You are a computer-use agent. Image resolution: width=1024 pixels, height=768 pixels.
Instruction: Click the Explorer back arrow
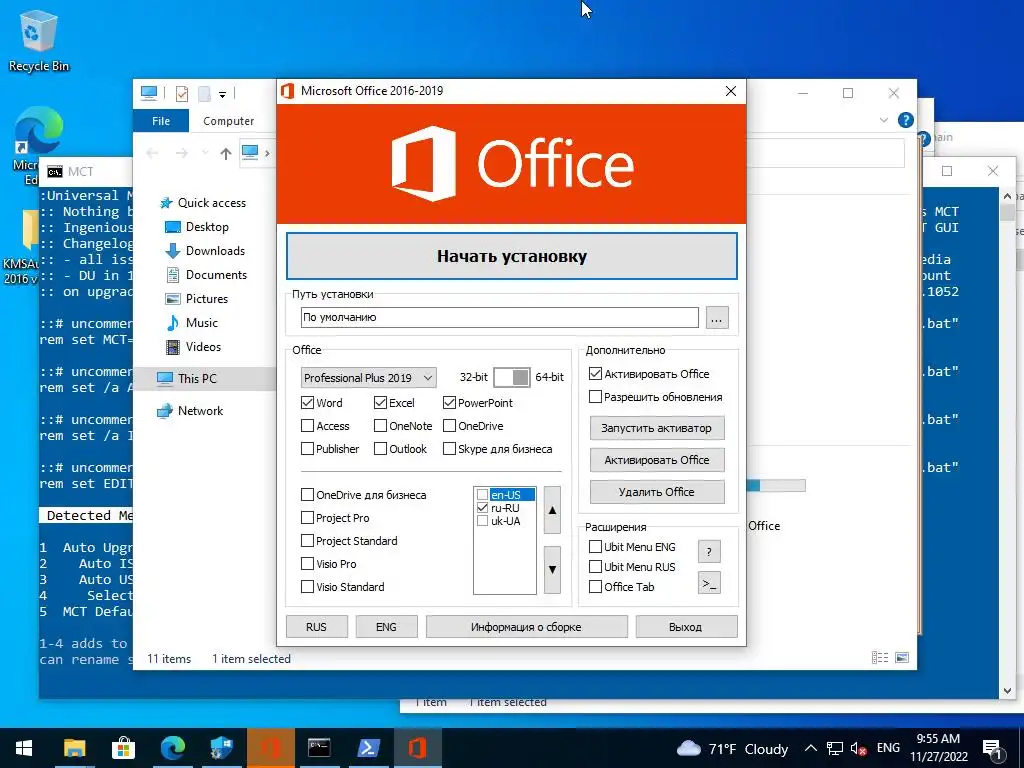tap(152, 153)
